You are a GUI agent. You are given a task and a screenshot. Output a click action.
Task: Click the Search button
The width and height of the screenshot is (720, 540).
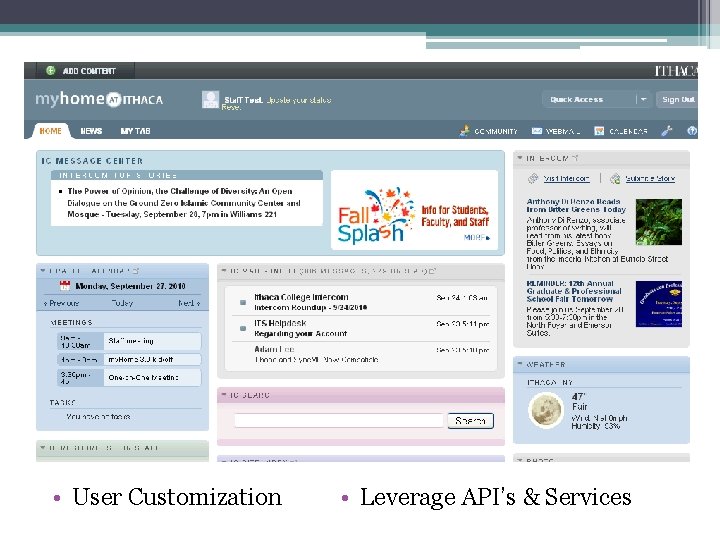click(470, 421)
